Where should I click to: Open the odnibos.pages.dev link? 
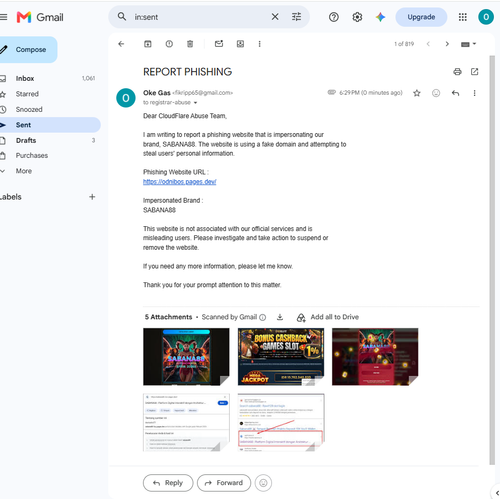(180, 182)
